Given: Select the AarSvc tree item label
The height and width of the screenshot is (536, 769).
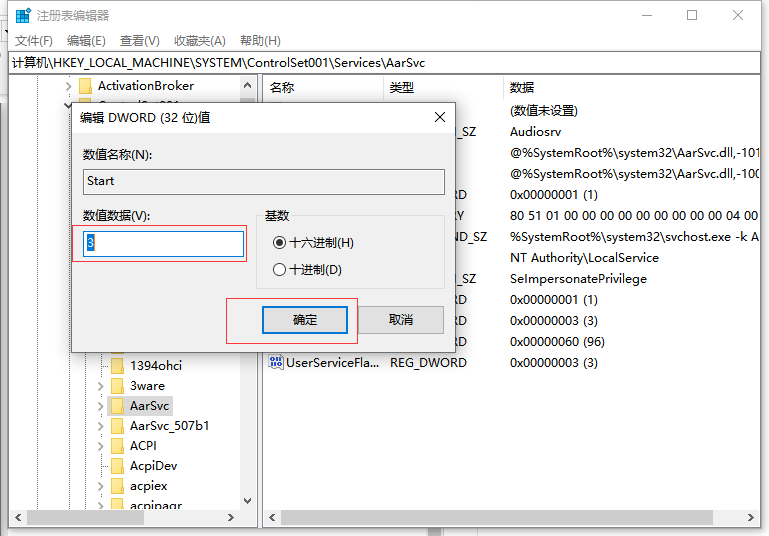Looking at the screenshot, I should [150, 406].
